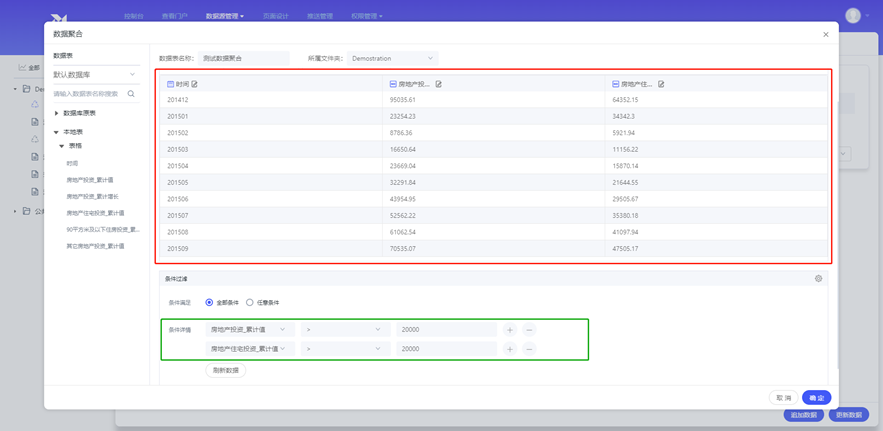
Task: Select the 全部条件 radio button
Action: coord(210,302)
